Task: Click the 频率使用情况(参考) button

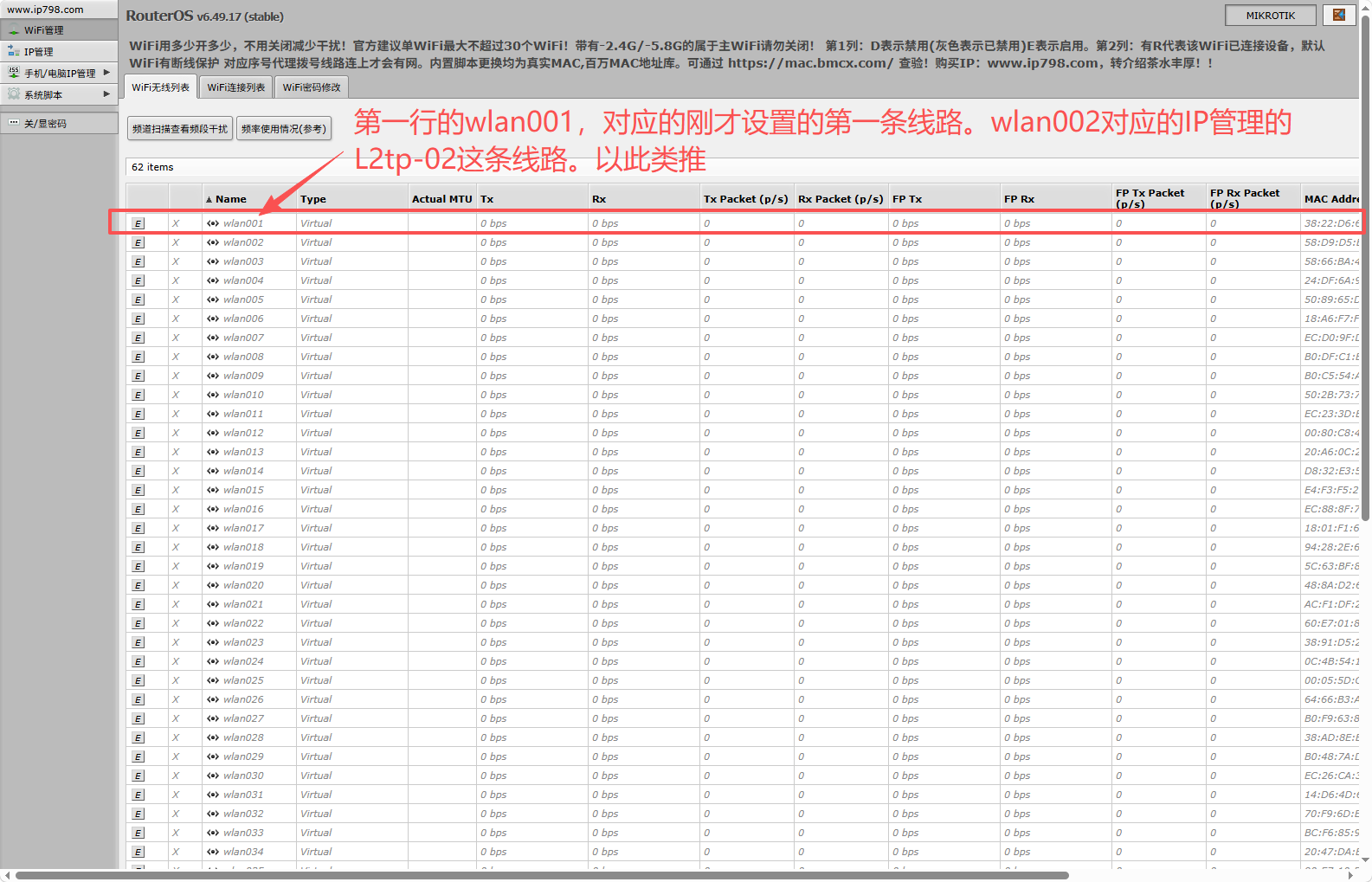Action: 284,129
